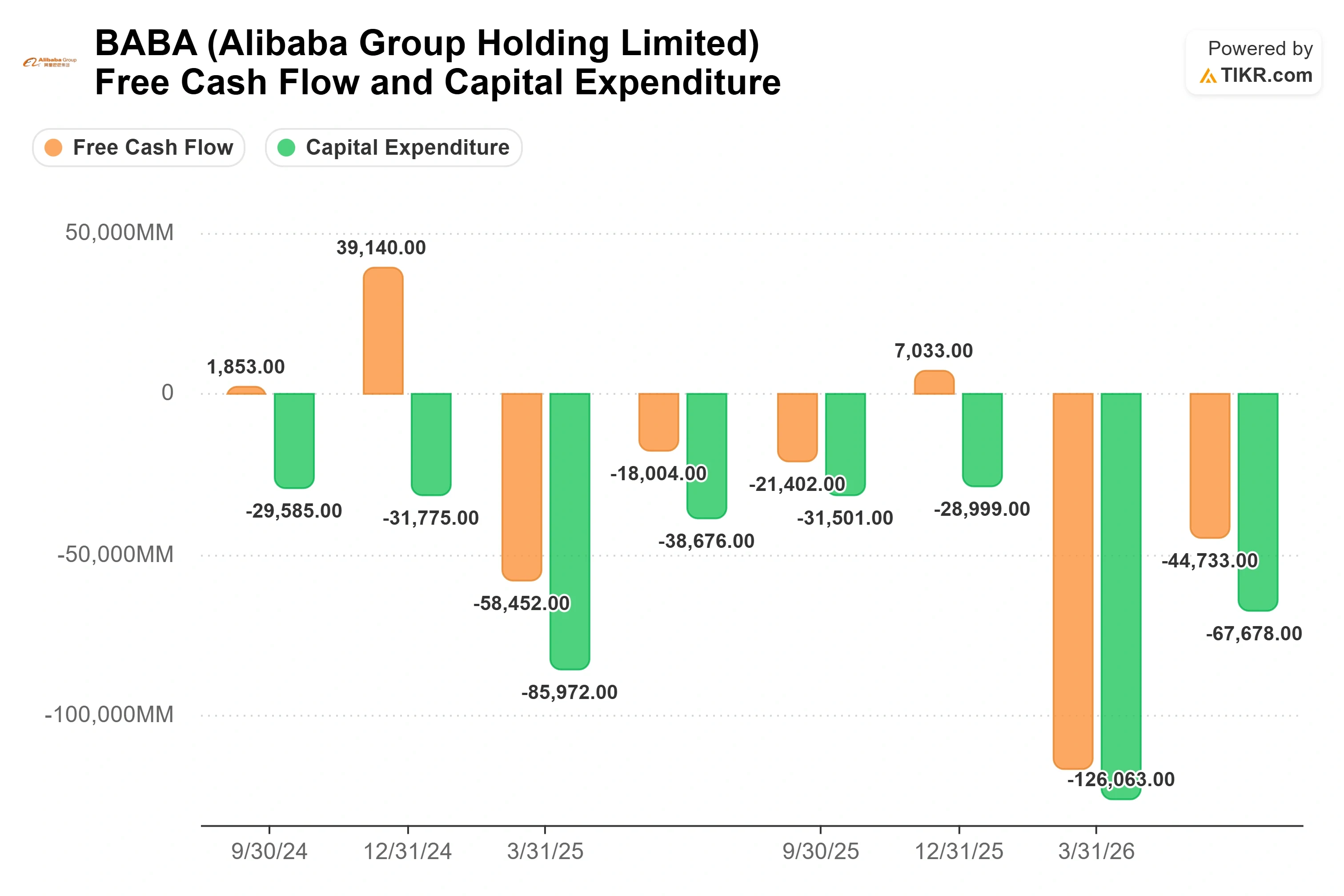Click the -58,452.00 orange bar
Viewport: 1344px width, 896px height.
(522, 487)
